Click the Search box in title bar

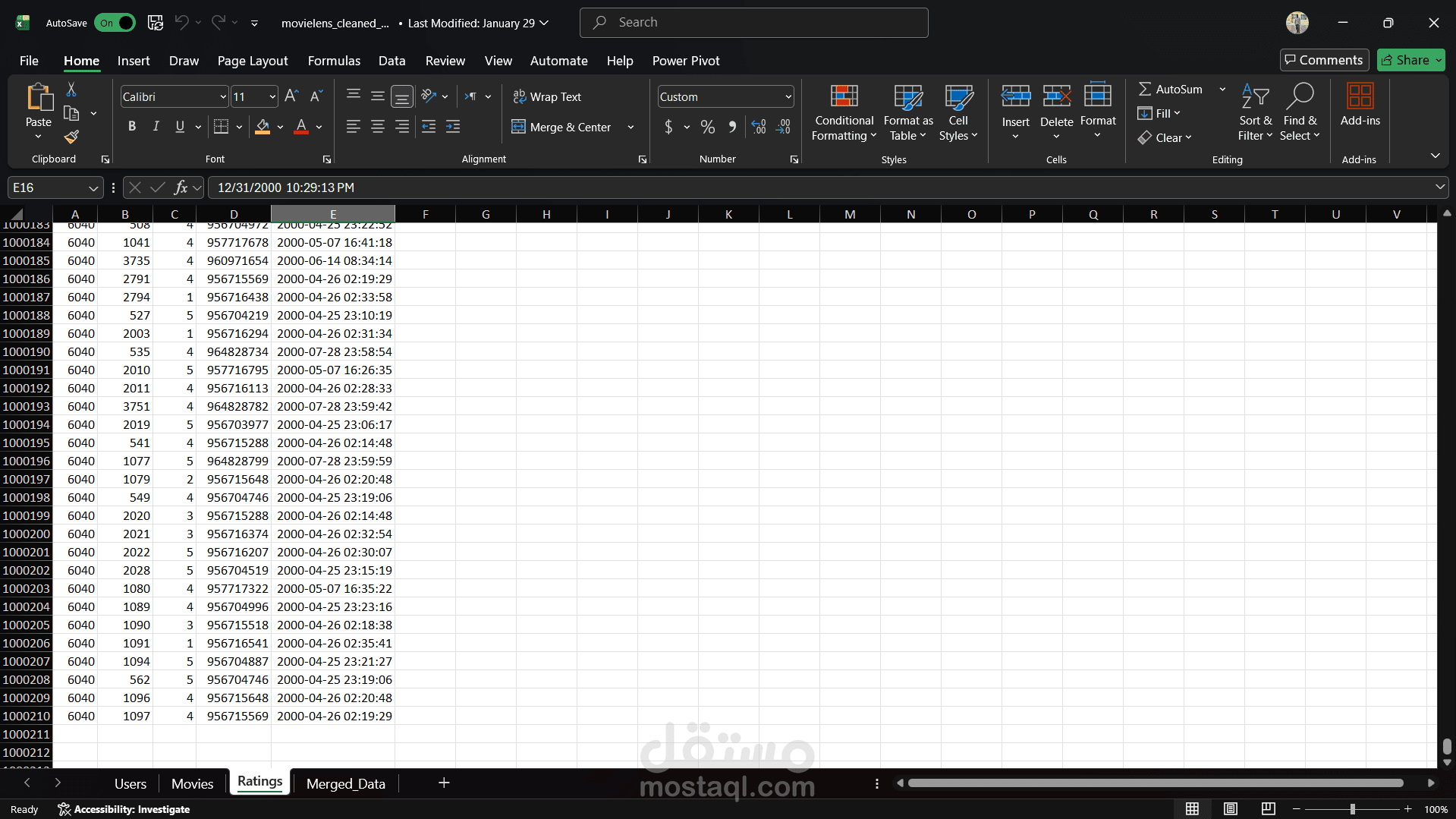point(753,23)
